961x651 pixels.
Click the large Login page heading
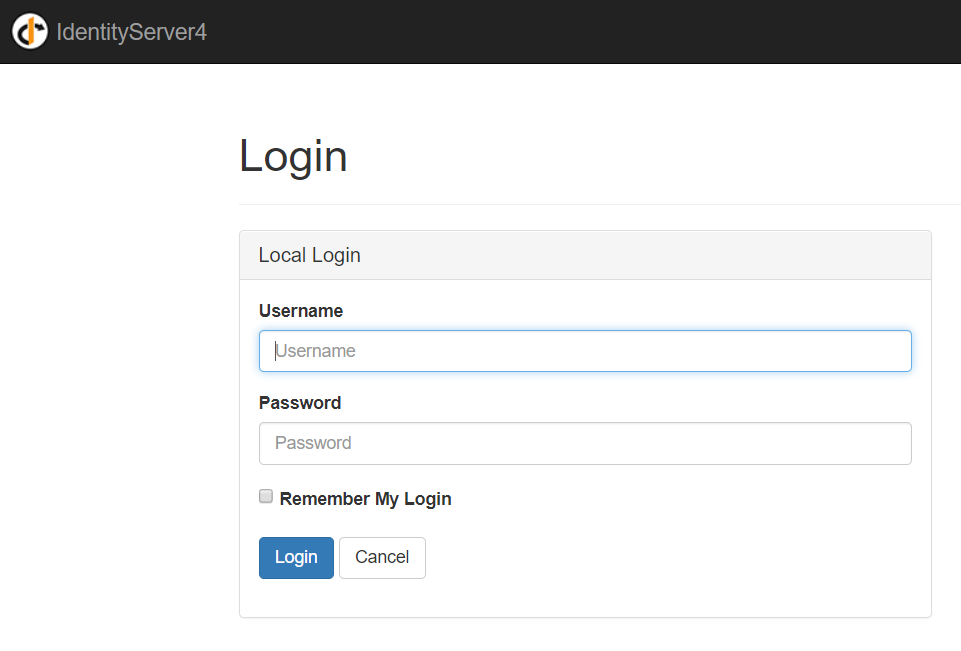pyautogui.click(x=293, y=157)
